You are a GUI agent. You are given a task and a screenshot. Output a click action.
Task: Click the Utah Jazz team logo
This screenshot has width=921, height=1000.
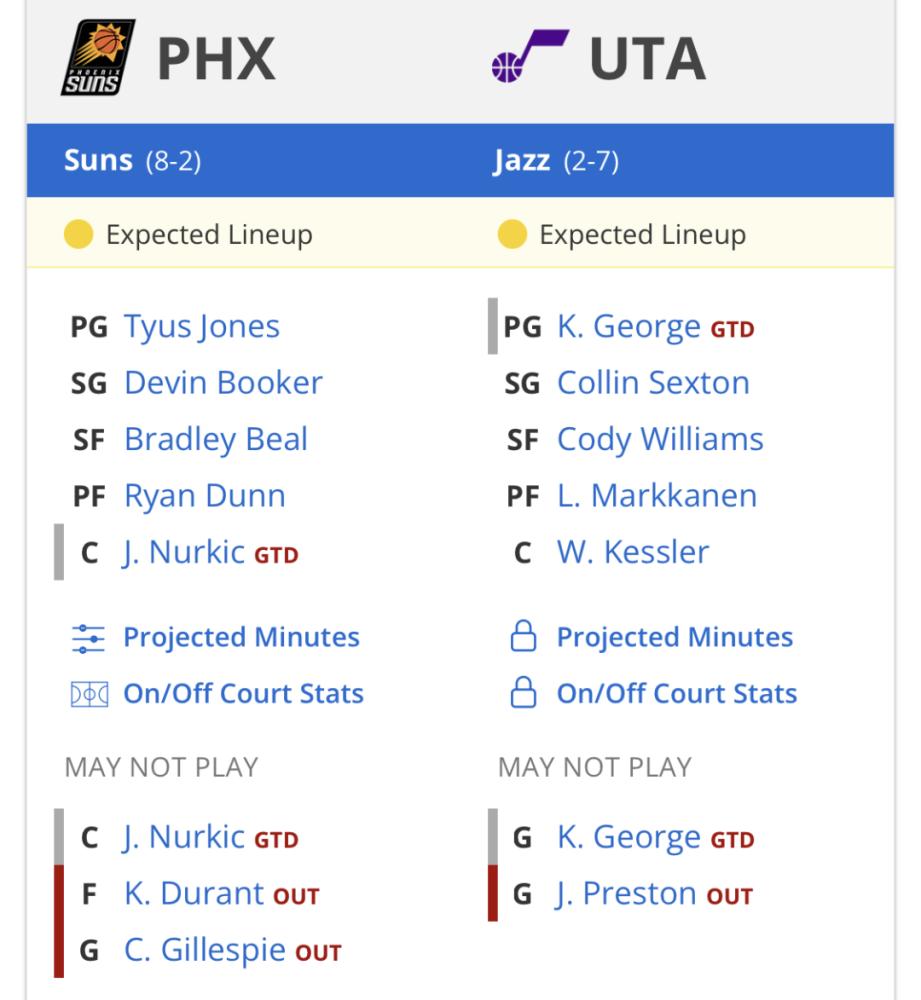[530, 56]
